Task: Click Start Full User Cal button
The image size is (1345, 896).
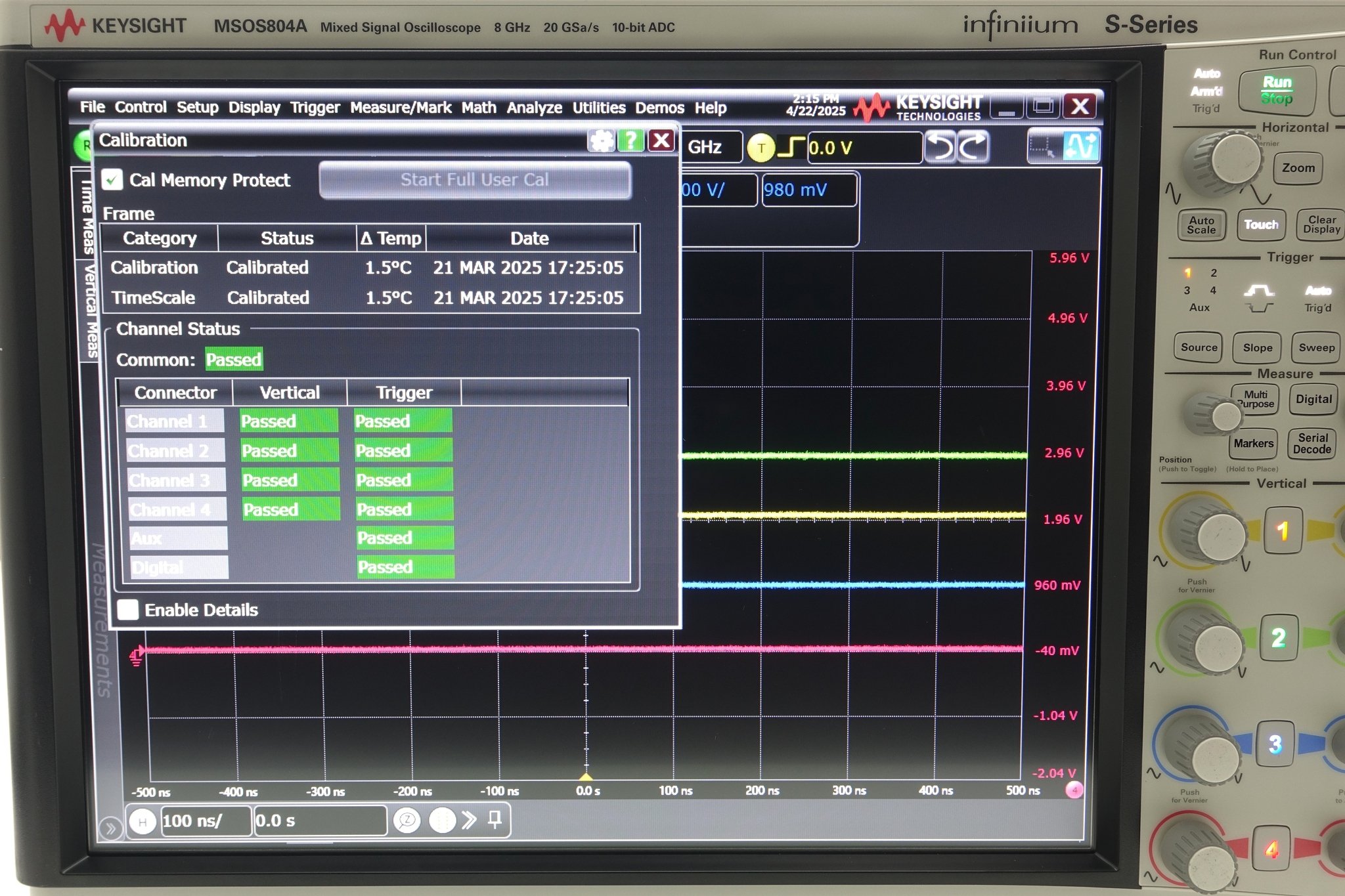Action: coord(475,180)
